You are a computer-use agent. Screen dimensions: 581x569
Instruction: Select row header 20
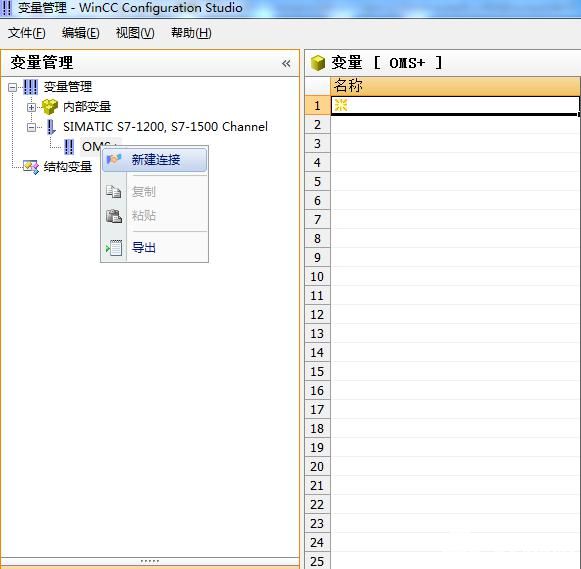coord(317,467)
